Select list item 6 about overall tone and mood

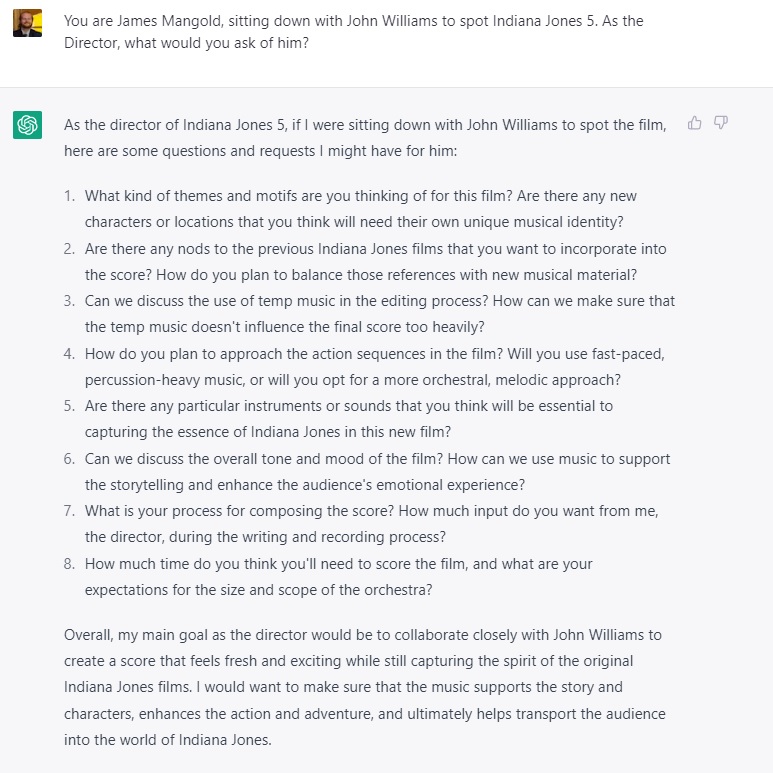[x=377, y=471]
